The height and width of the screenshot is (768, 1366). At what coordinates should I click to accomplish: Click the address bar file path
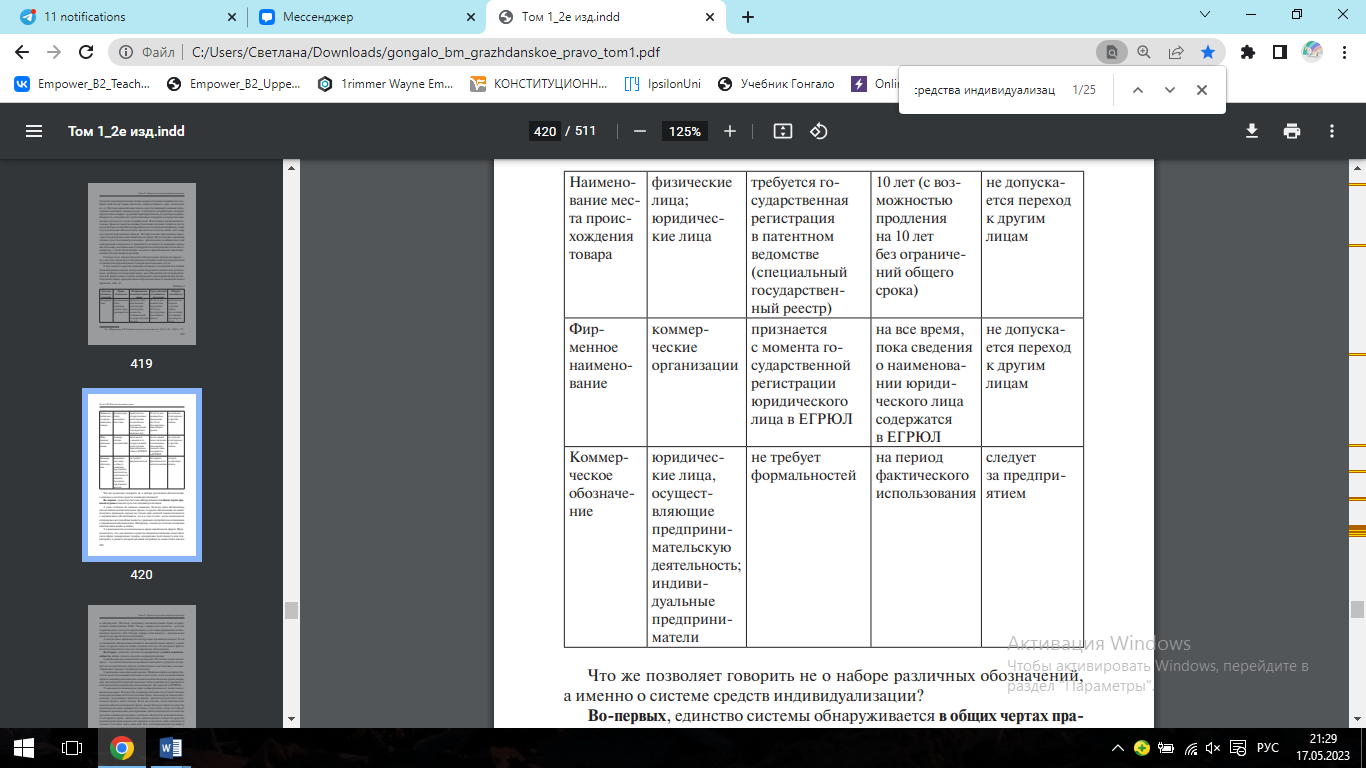pos(426,53)
